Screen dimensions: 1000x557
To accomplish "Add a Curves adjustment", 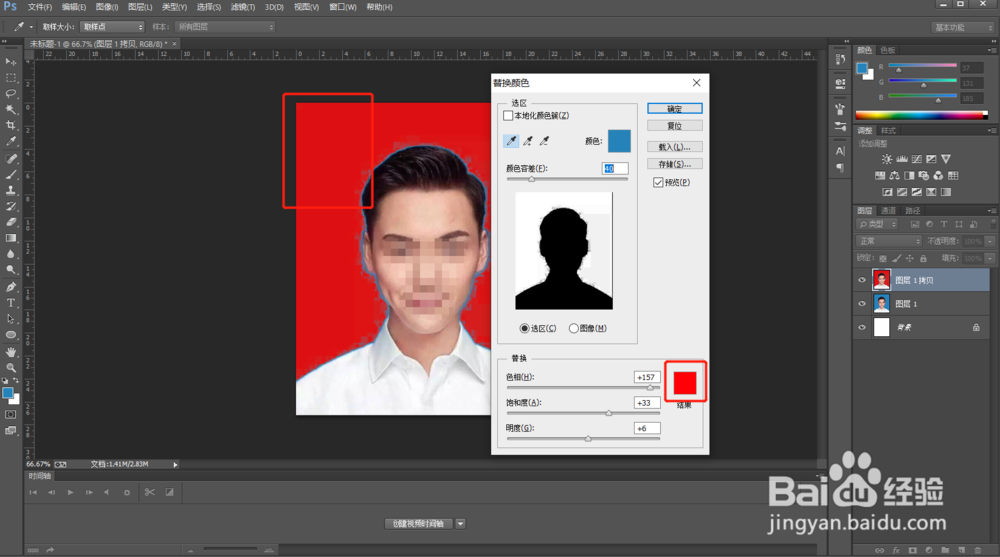I will click(916, 159).
